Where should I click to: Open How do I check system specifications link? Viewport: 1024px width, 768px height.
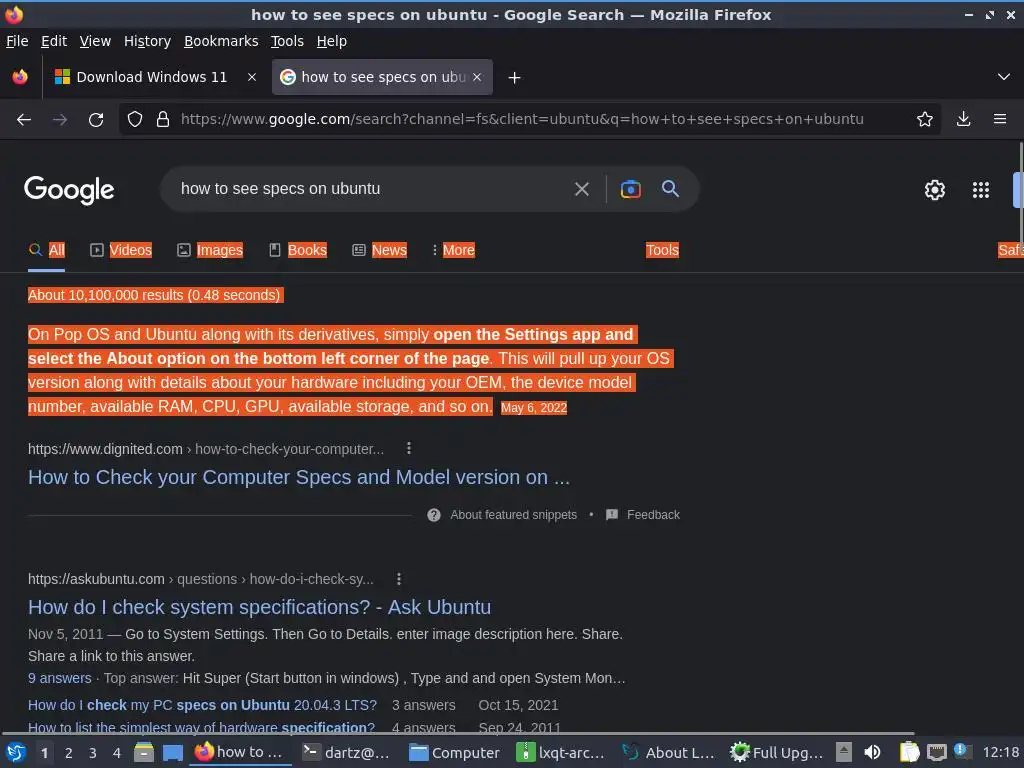tap(259, 607)
